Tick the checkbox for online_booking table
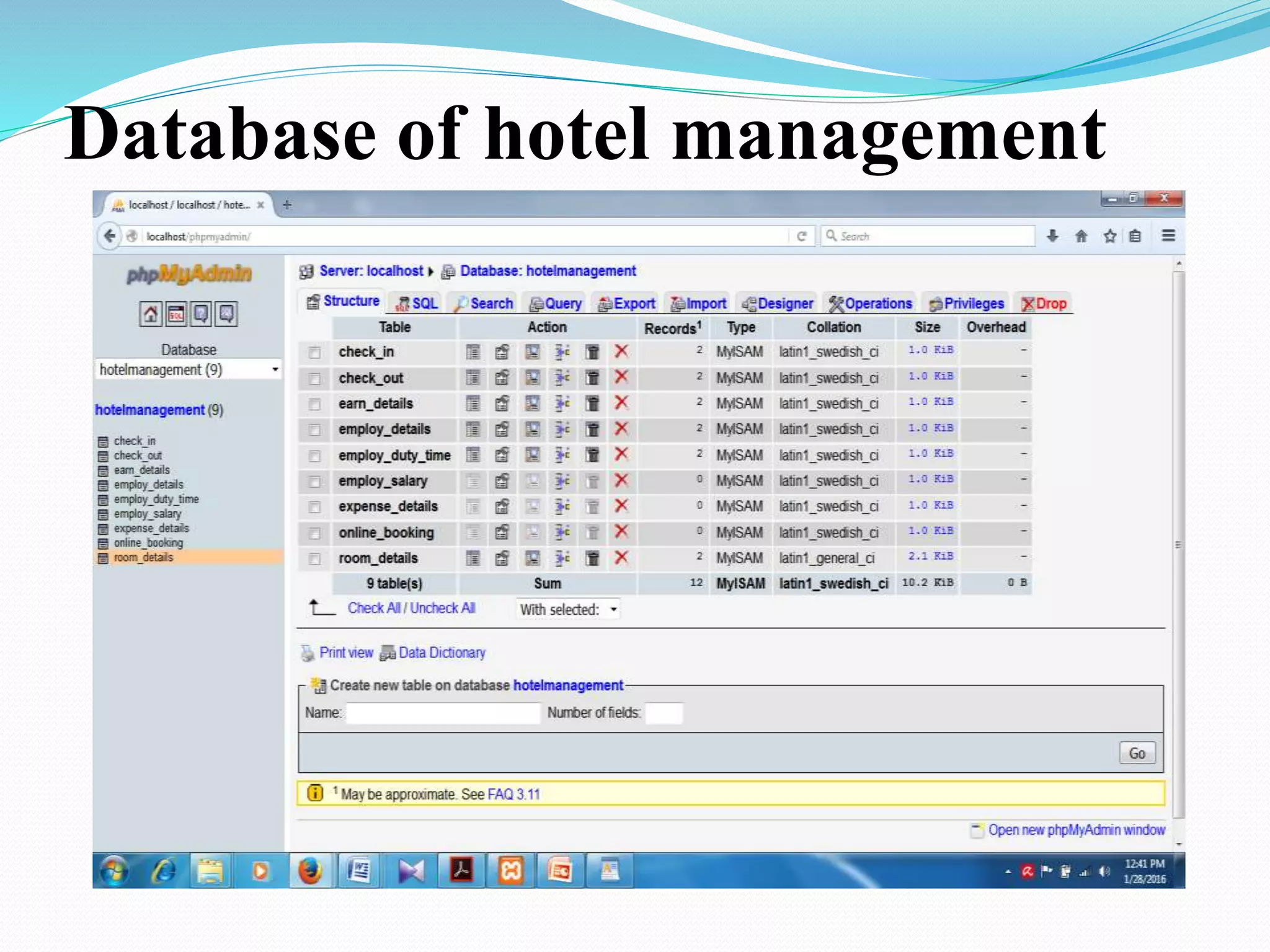 pos(315,533)
